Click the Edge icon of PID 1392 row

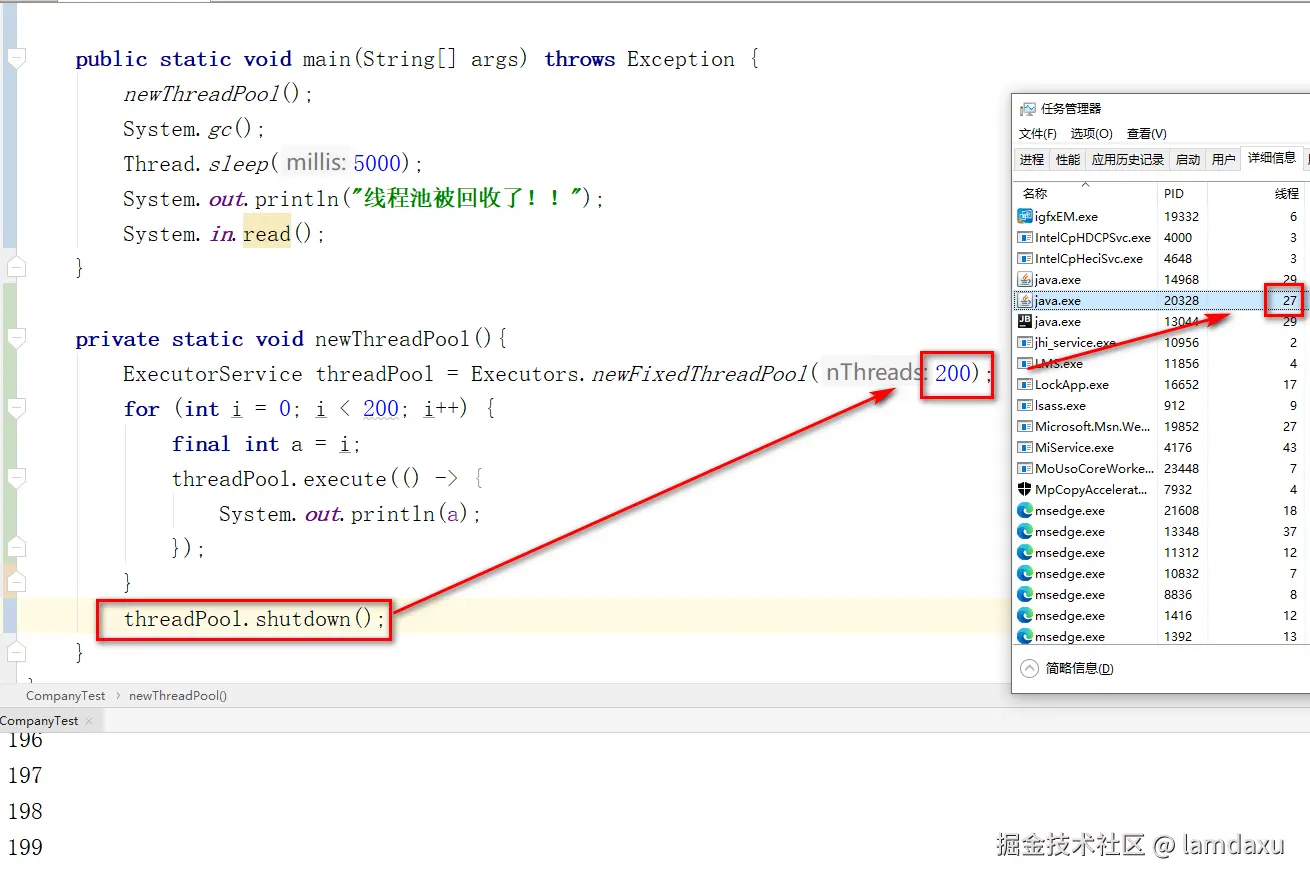[1025, 636]
